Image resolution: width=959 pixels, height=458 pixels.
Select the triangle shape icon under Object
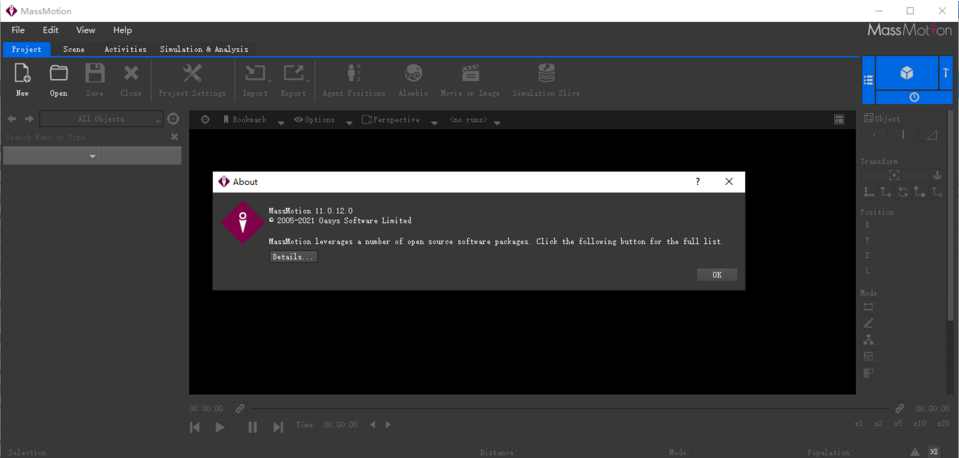931,136
